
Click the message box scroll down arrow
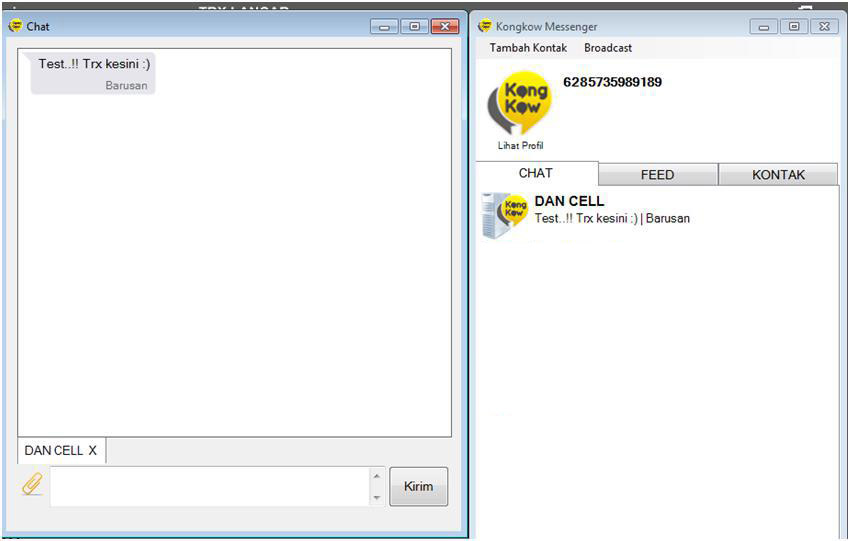point(377,497)
